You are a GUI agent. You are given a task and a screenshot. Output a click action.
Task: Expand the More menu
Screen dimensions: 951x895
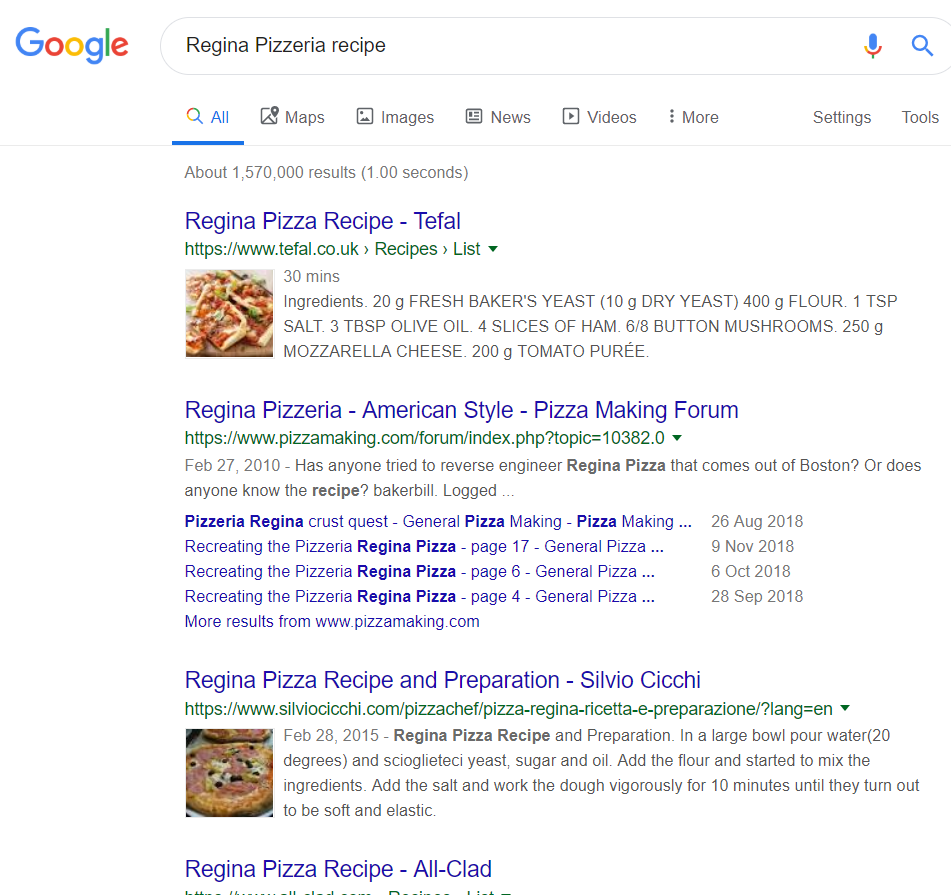(x=693, y=117)
